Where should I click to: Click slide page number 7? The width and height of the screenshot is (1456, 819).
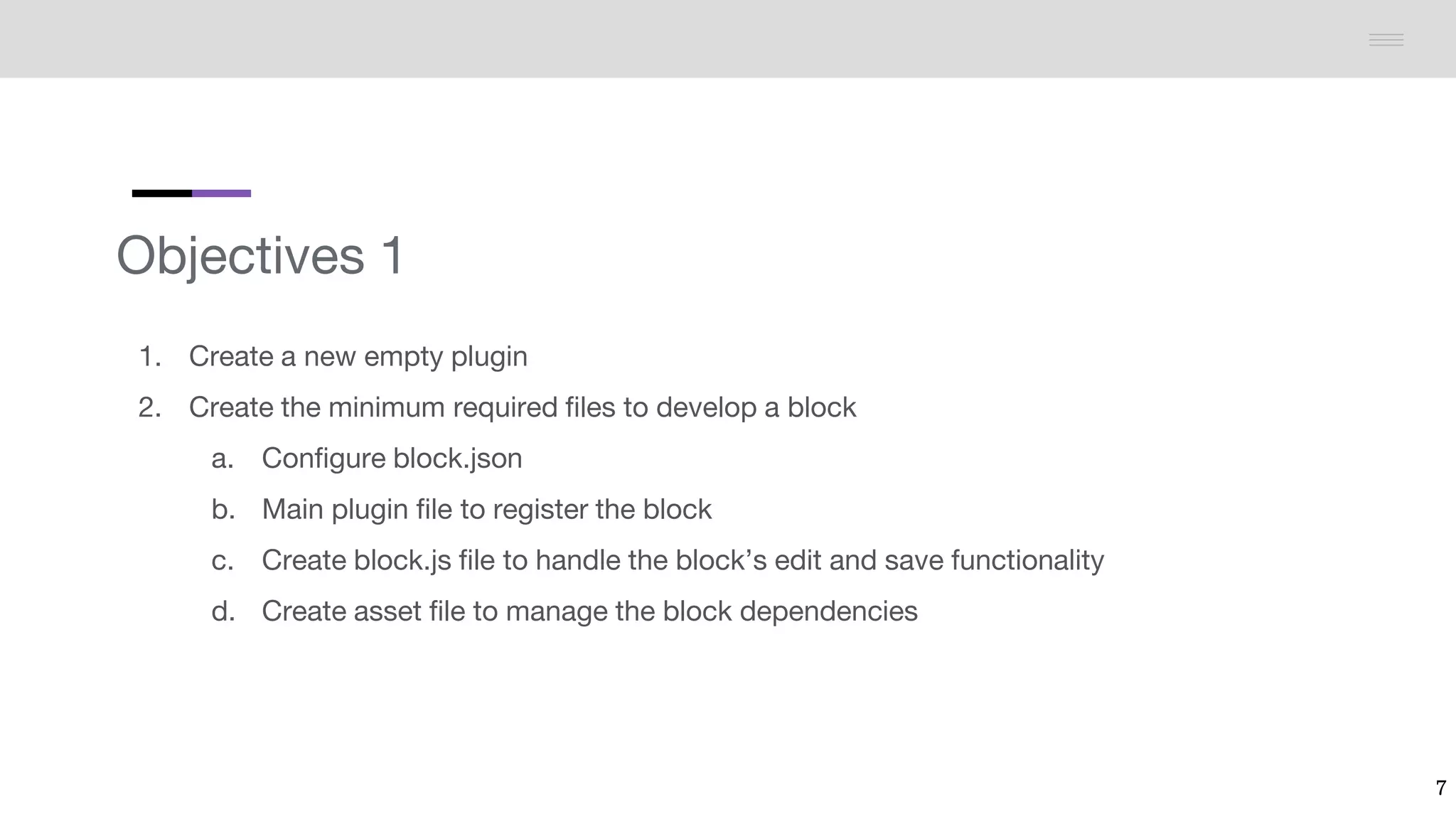point(1441,788)
